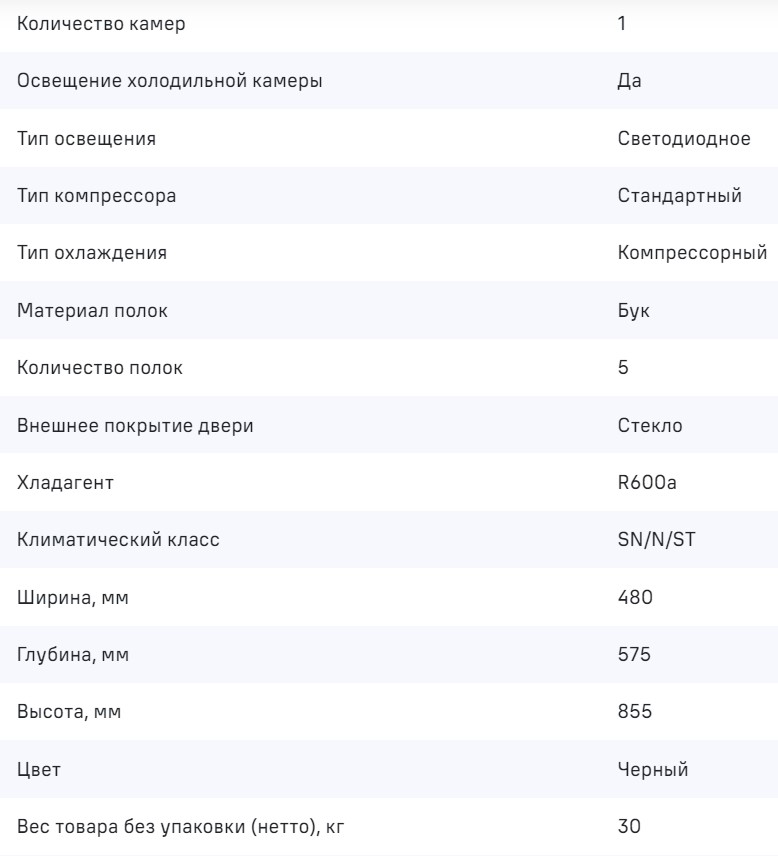Select the 'Бук' shelf material value
The height and width of the screenshot is (856, 778).
[x=634, y=311]
